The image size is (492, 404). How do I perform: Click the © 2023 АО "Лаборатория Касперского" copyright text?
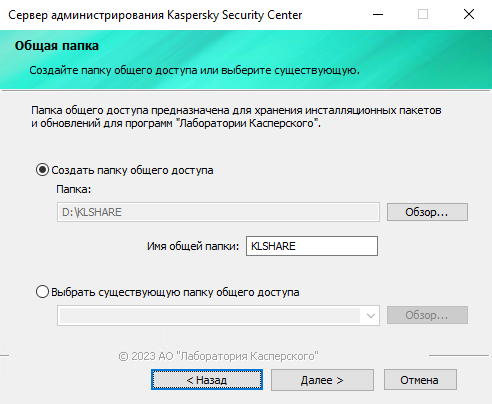[218, 356]
